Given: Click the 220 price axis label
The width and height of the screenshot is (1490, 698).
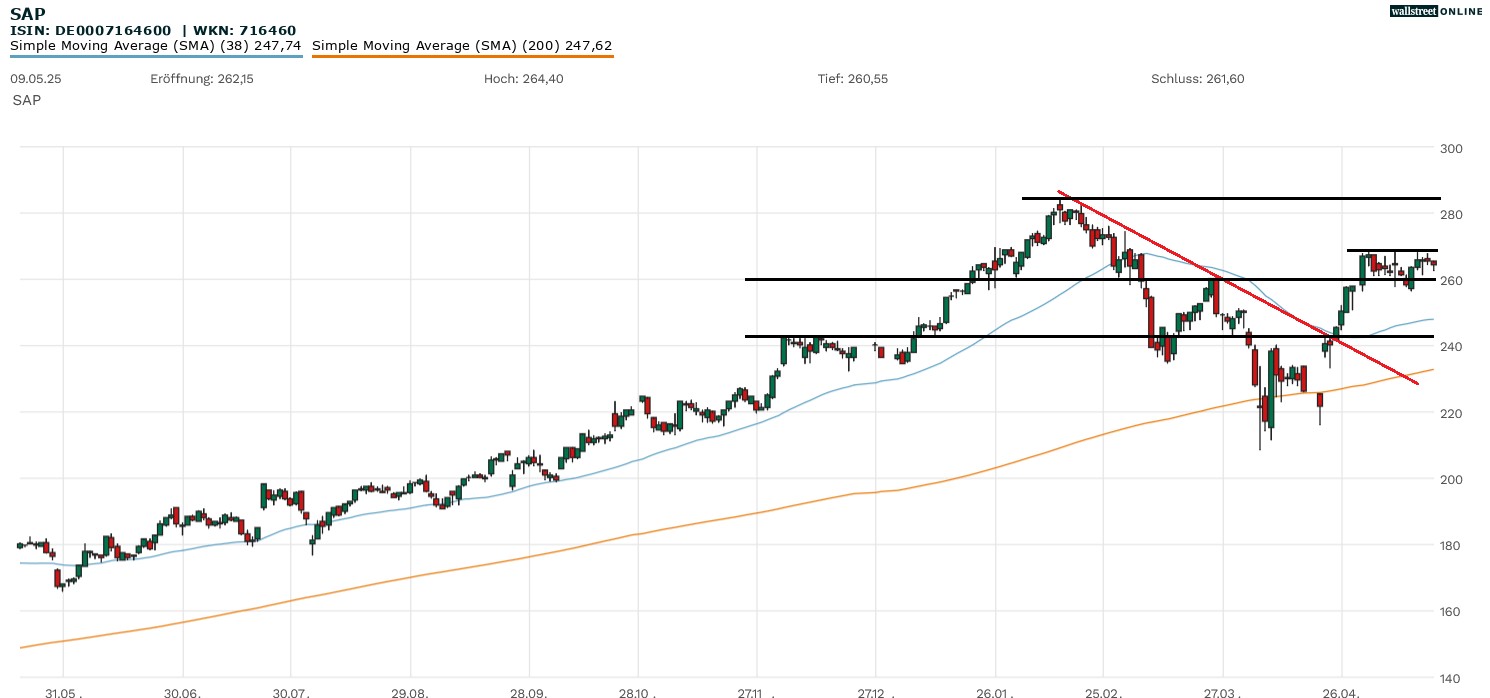Looking at the screenshot, I should point(1451,413).
